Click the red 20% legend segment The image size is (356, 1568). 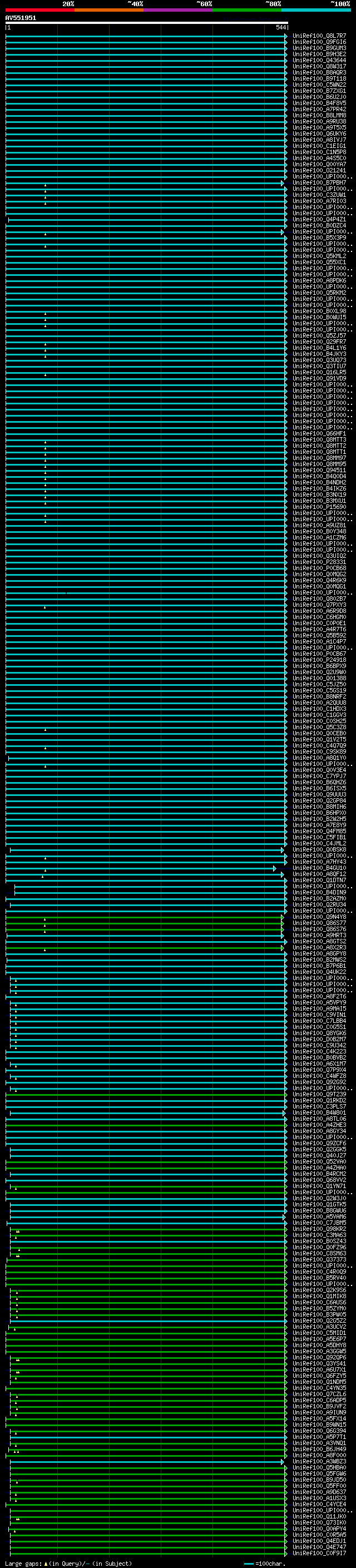[x=40, y=10]
